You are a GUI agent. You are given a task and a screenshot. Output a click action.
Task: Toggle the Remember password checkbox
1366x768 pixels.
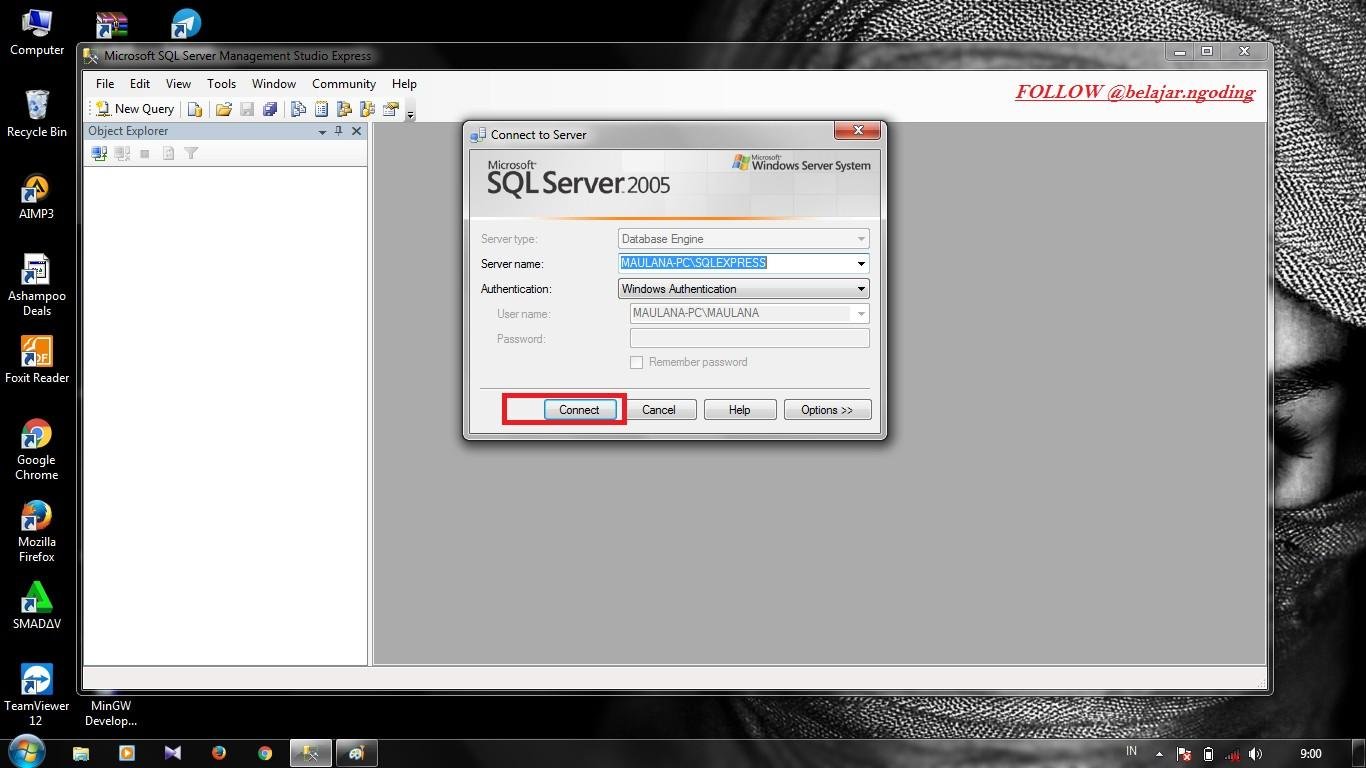pos(636,362)
